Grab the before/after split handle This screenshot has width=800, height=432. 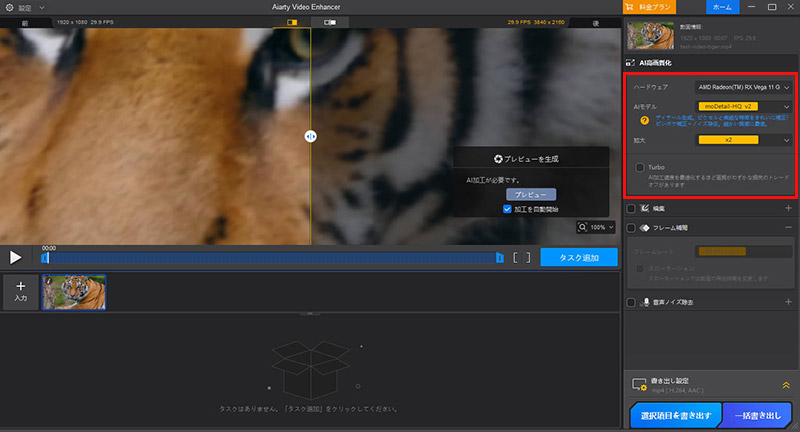point(310,136)
